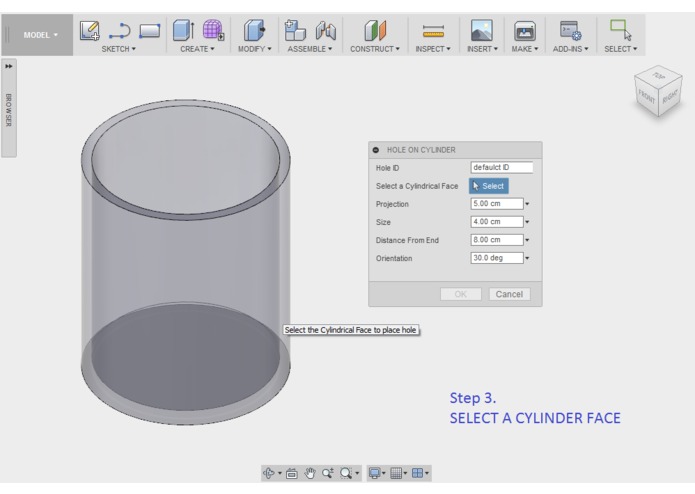Click the ViewCube RIGHT face
695x494 pixels.
(x=670, y=96)
